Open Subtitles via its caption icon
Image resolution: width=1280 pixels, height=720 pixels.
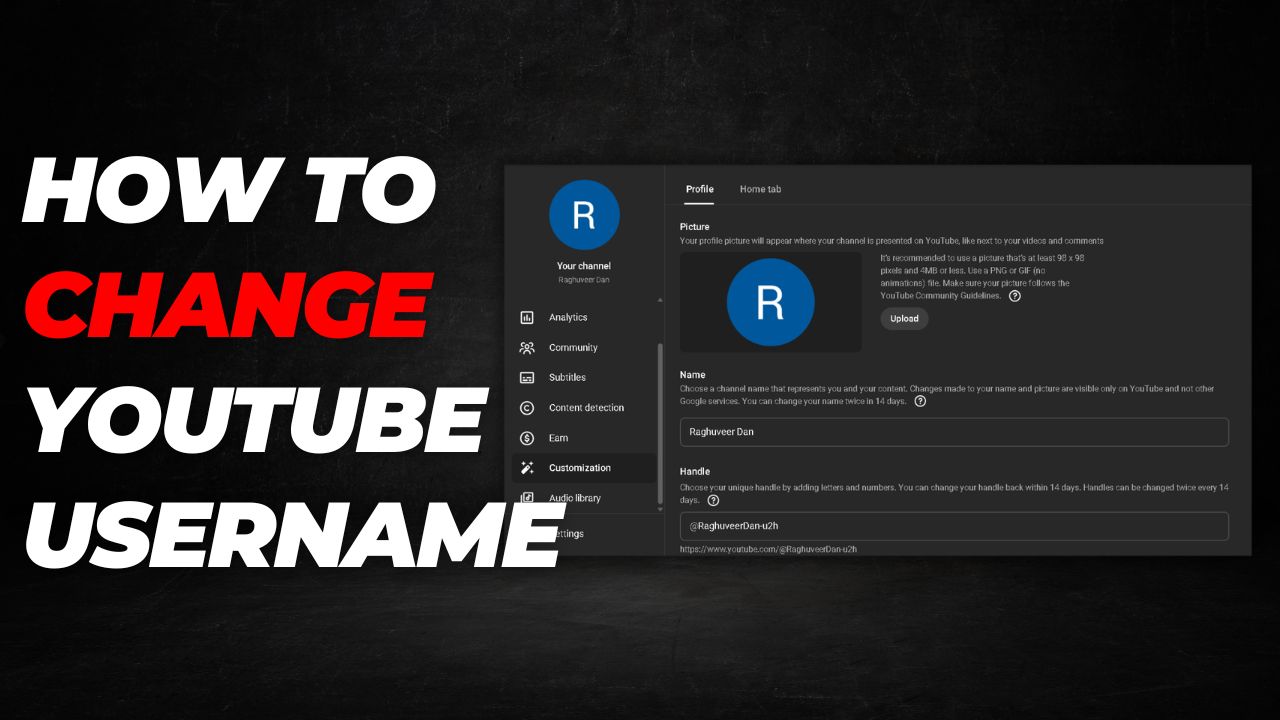527,378
